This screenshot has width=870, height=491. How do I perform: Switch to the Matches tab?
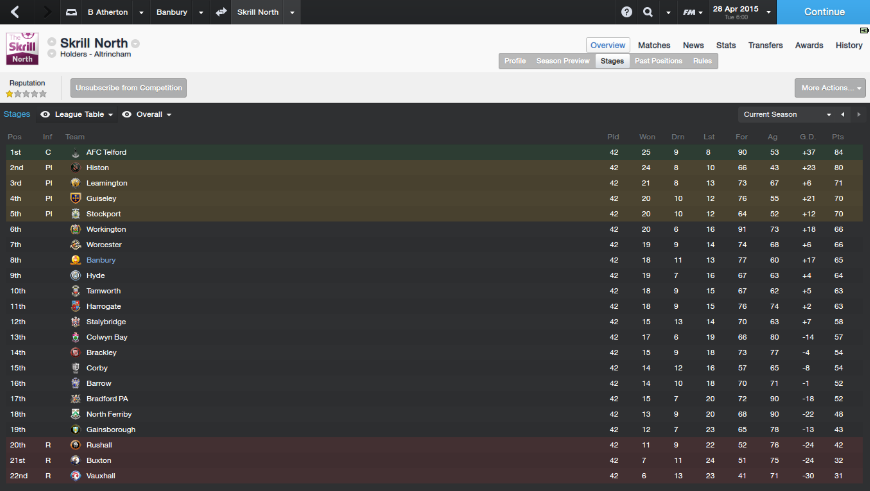(654, 45)
